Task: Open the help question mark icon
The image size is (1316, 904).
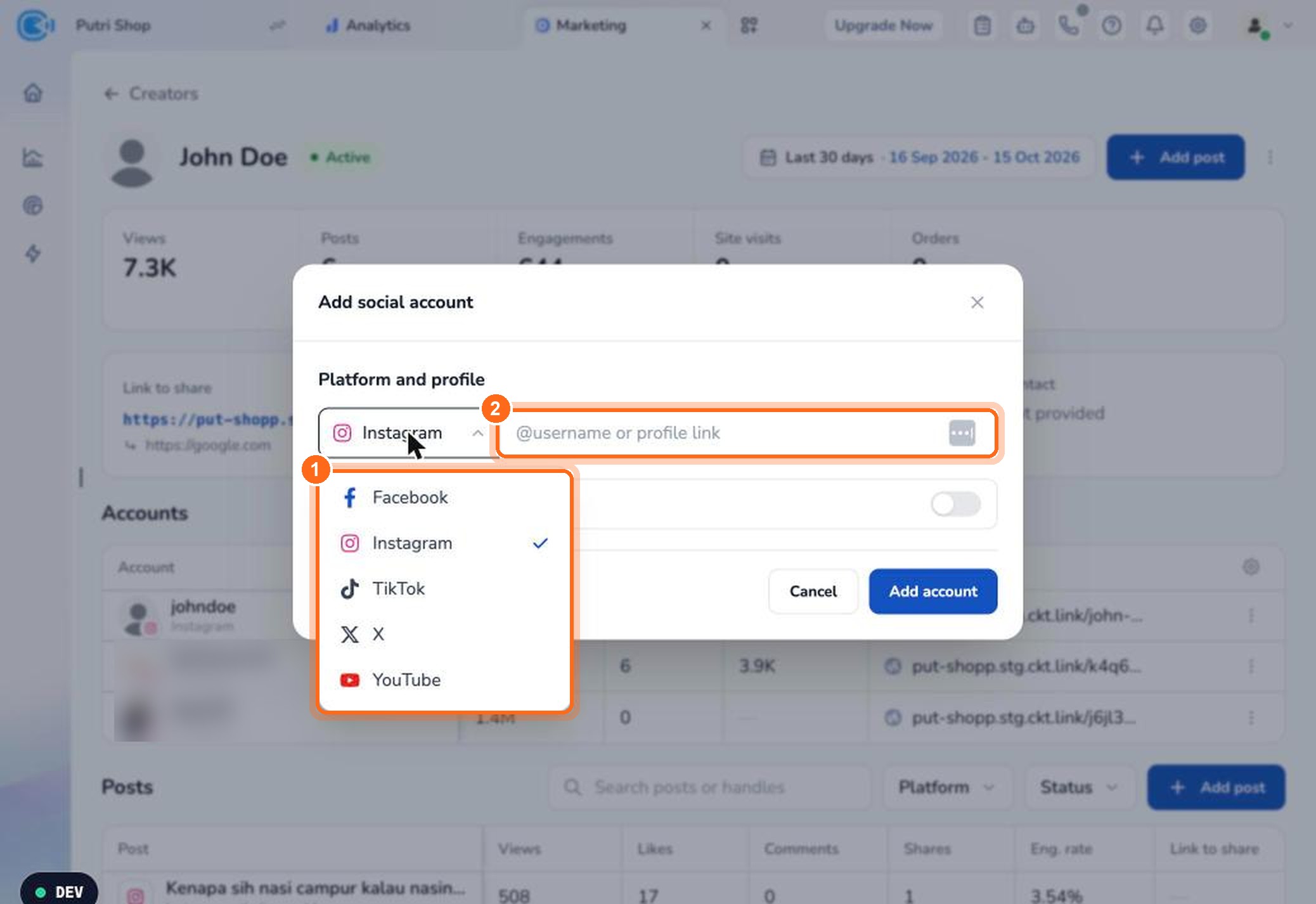Action: click(x=1112, y=25)
